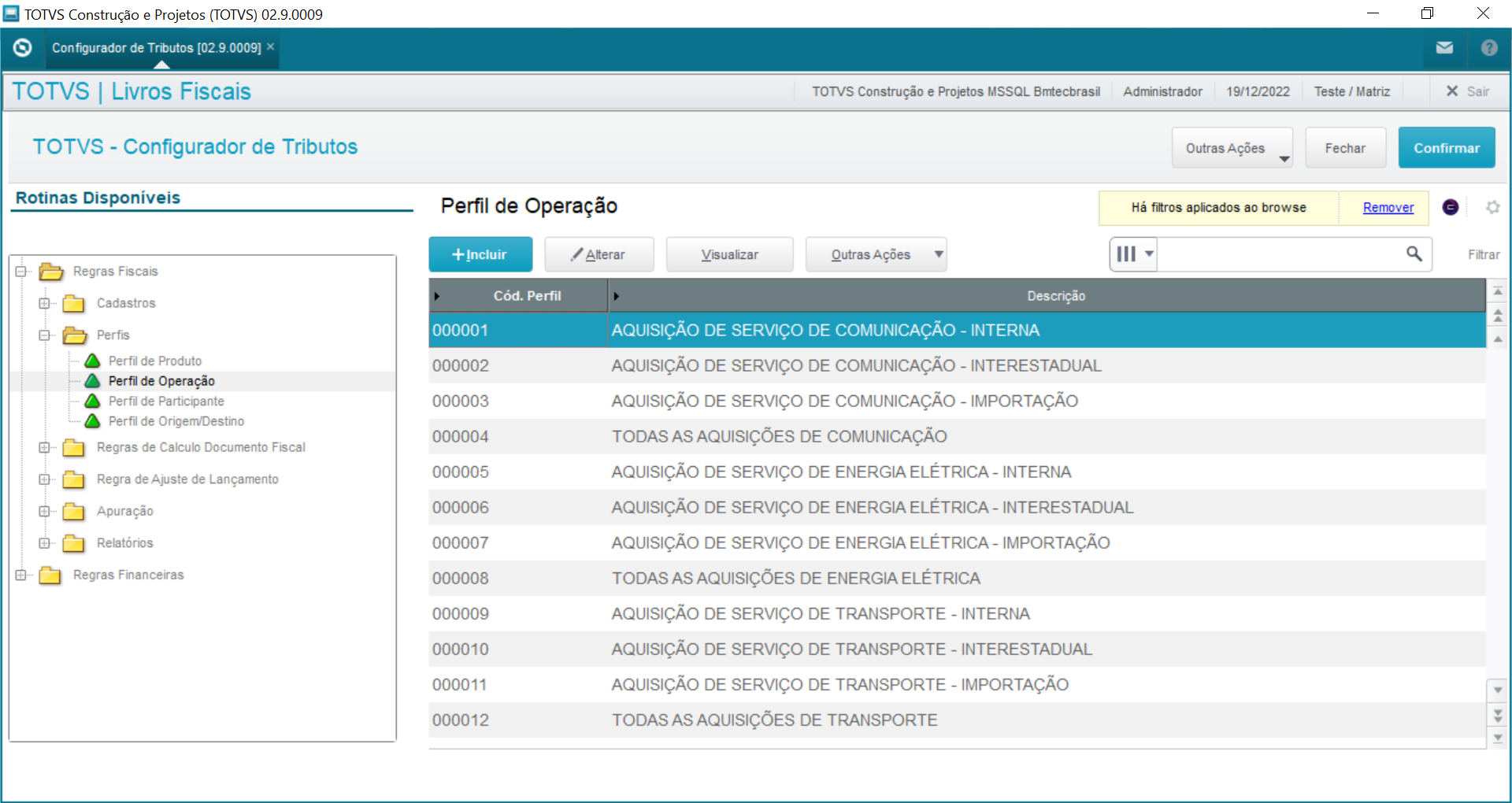Jump to bottom of grid scrollbar

point(1498,738)
